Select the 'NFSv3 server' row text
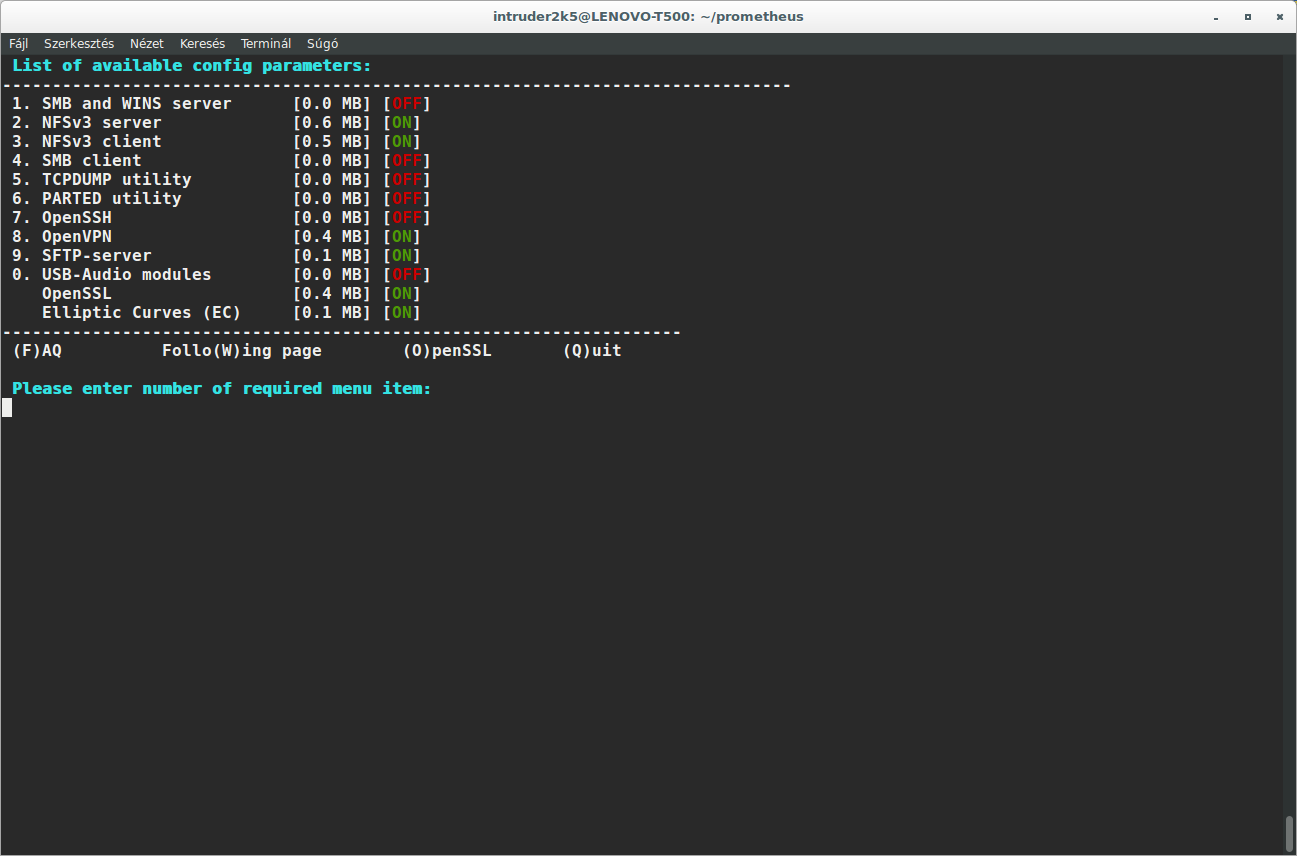Viewport: 1297px width, 856px height. pyautogui.click(x=101, y=123)
